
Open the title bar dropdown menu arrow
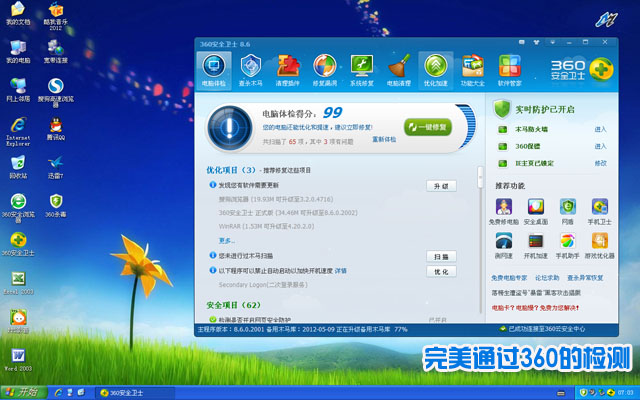tap(553, 42)
